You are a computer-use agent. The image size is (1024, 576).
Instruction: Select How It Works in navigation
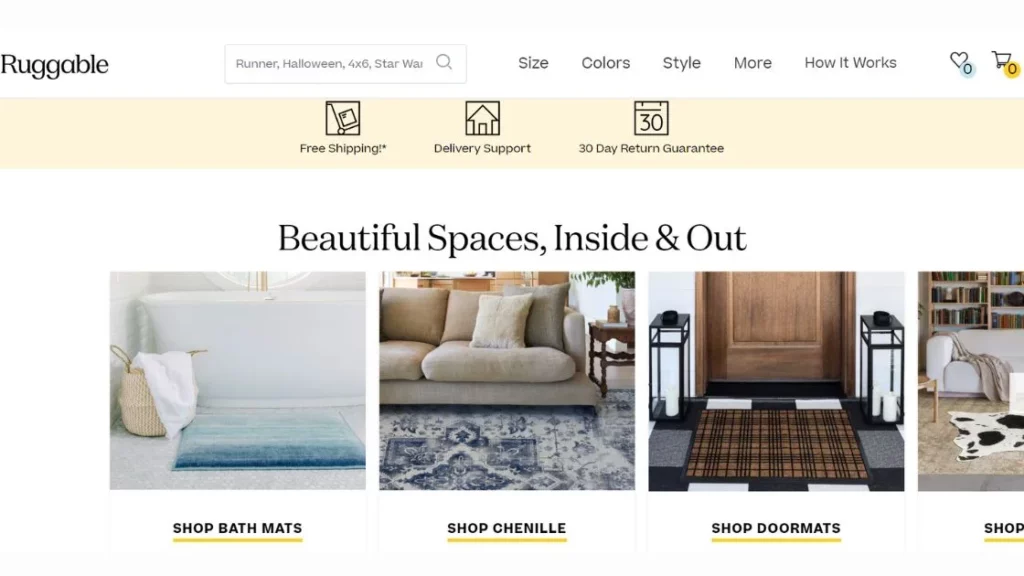click(850, 63)
